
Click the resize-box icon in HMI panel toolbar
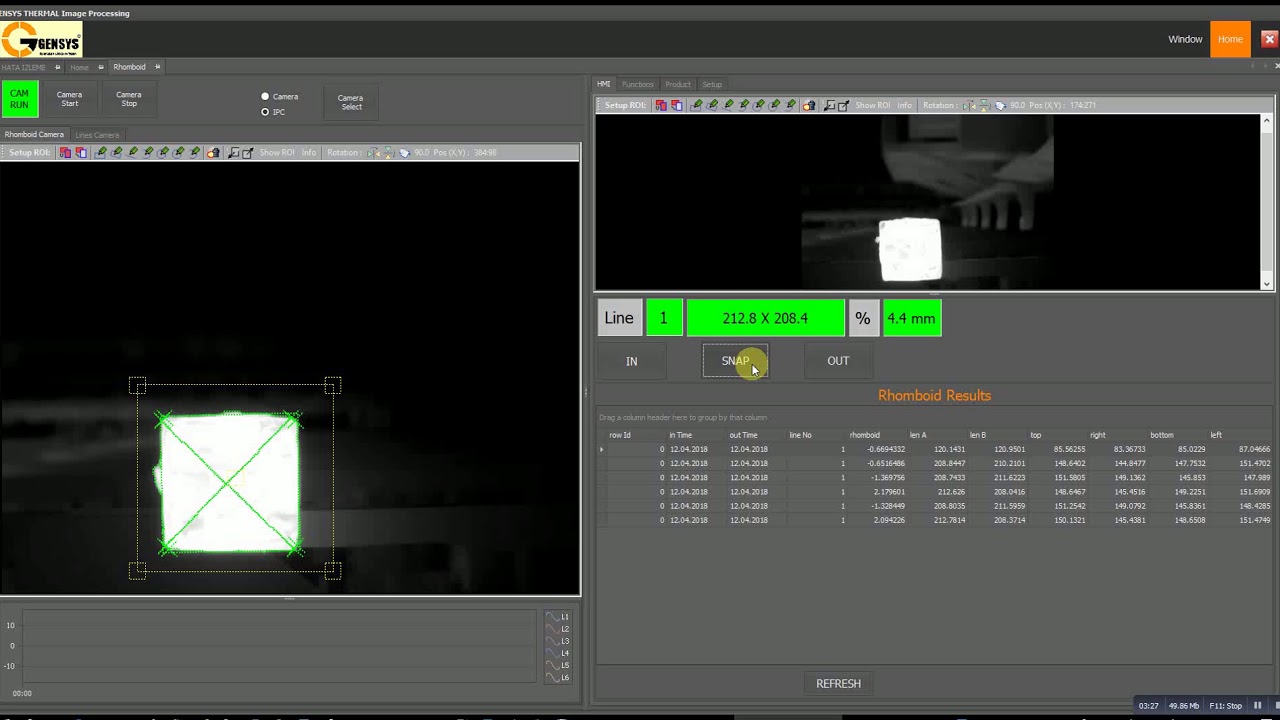tap(829, 105)
